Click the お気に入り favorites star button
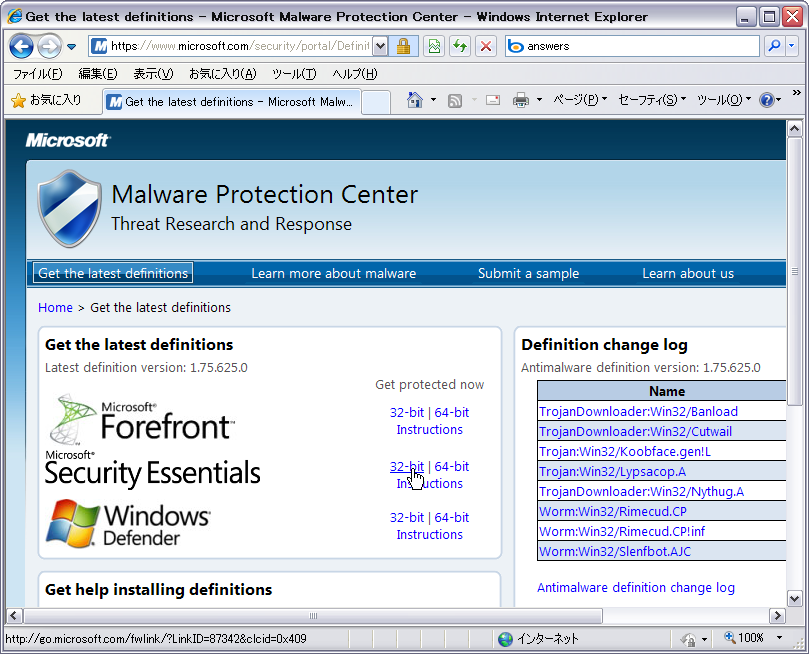The height and width of the screenshot is (654, 809). (46, 100)
